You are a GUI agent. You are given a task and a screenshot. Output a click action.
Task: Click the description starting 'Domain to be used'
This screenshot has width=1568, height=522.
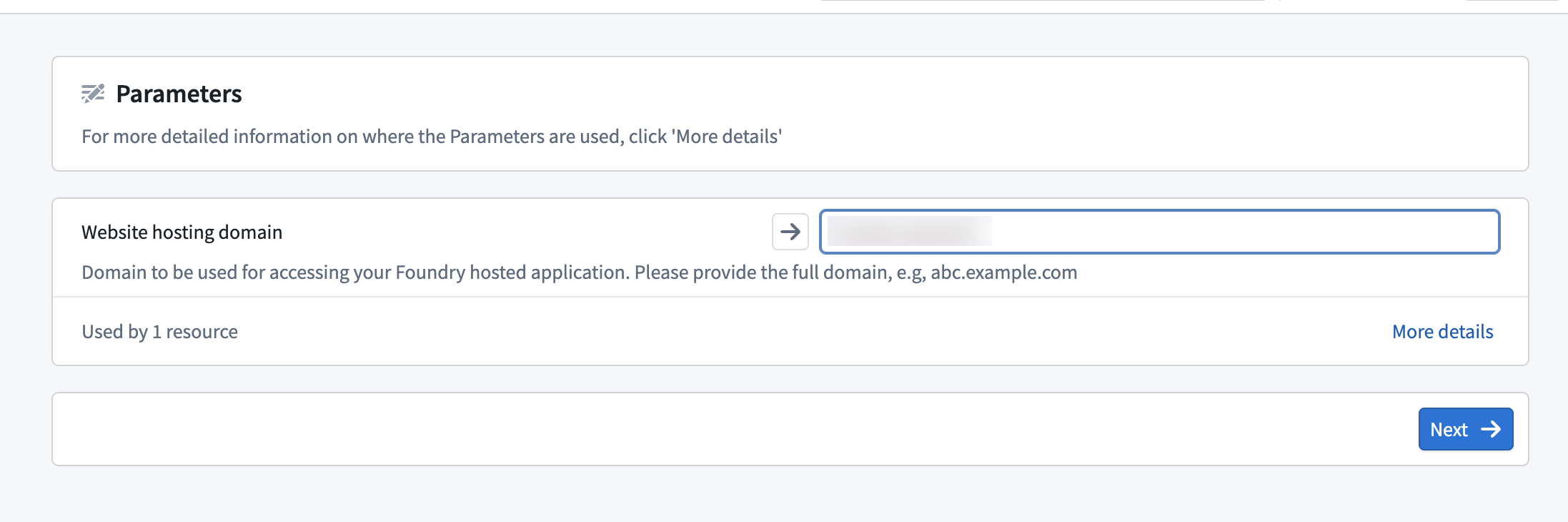[579, 272]
